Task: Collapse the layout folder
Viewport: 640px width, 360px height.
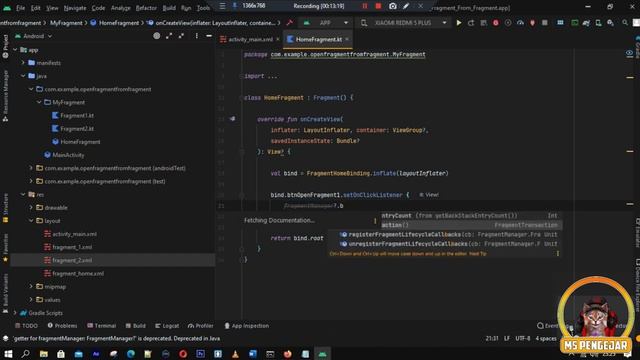Action: [31, 220]
